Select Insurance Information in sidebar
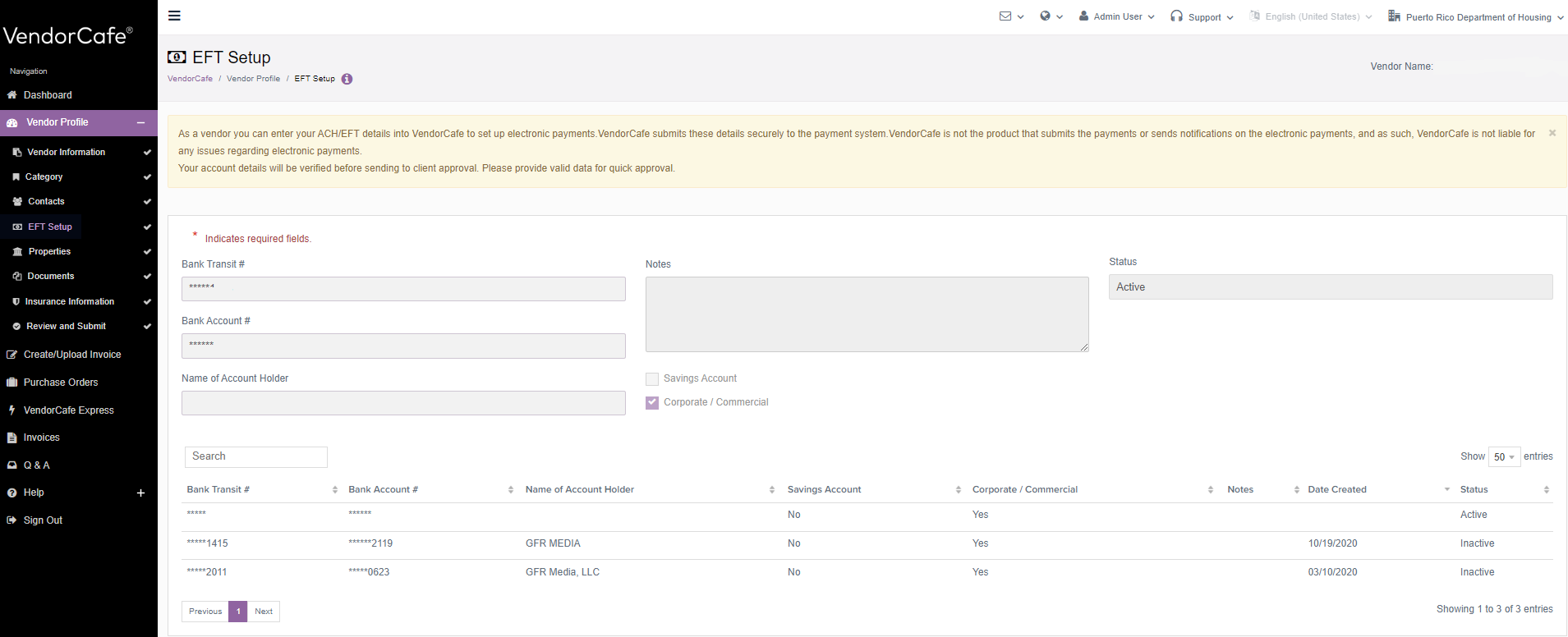The width and height of the screenshot is (1568, 637). pos(70,302)
